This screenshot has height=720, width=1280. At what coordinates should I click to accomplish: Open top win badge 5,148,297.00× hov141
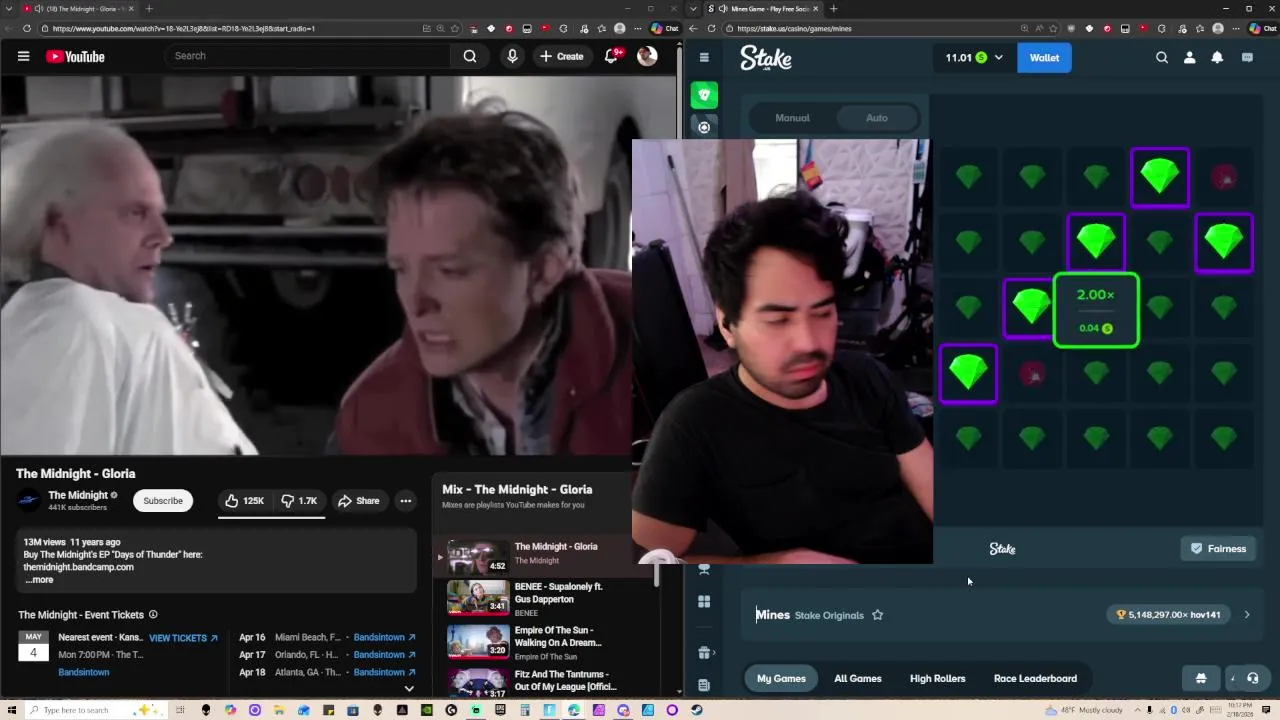point(1169,614)
